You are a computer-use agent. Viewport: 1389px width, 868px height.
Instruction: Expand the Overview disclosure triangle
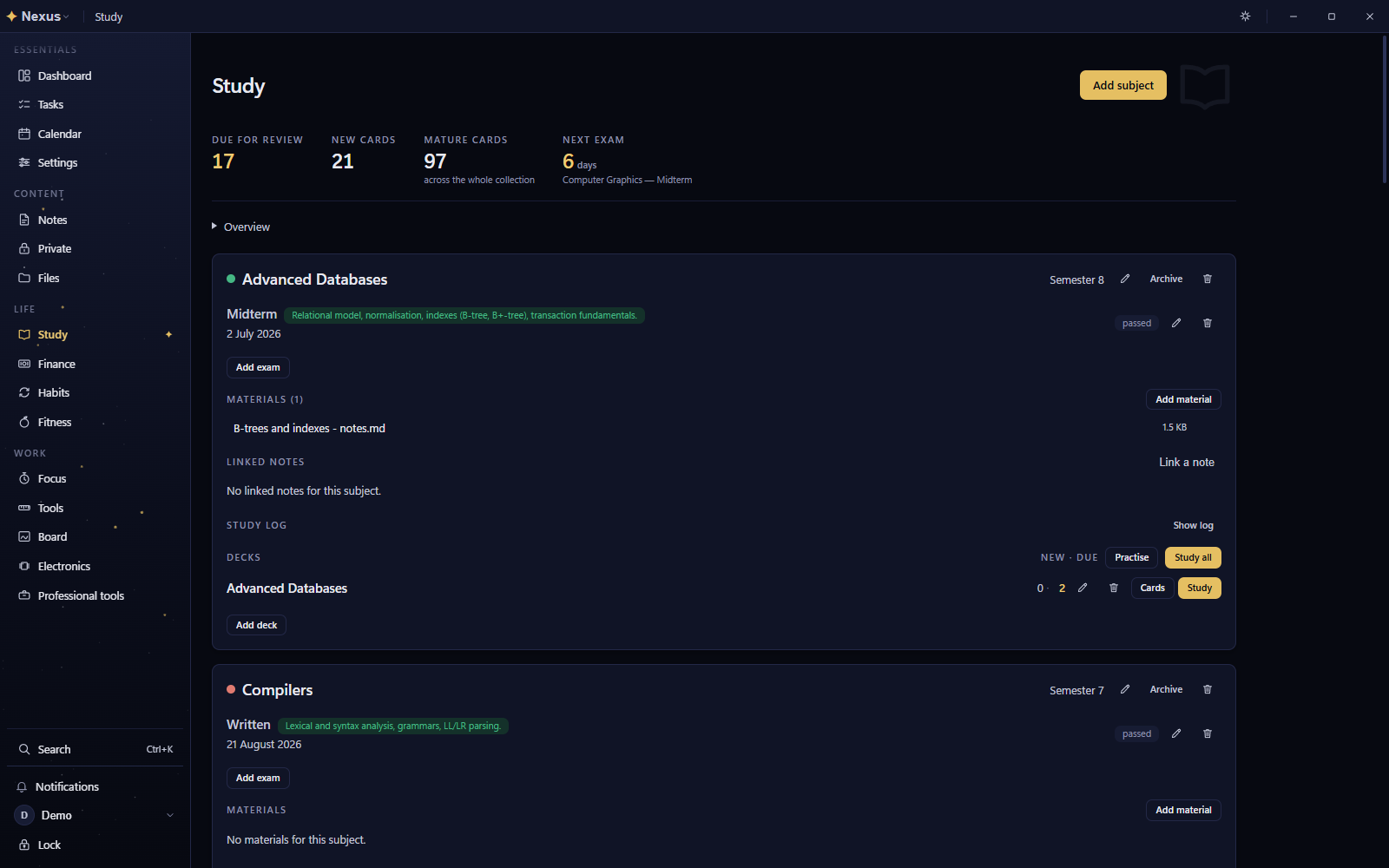[214, 227]
